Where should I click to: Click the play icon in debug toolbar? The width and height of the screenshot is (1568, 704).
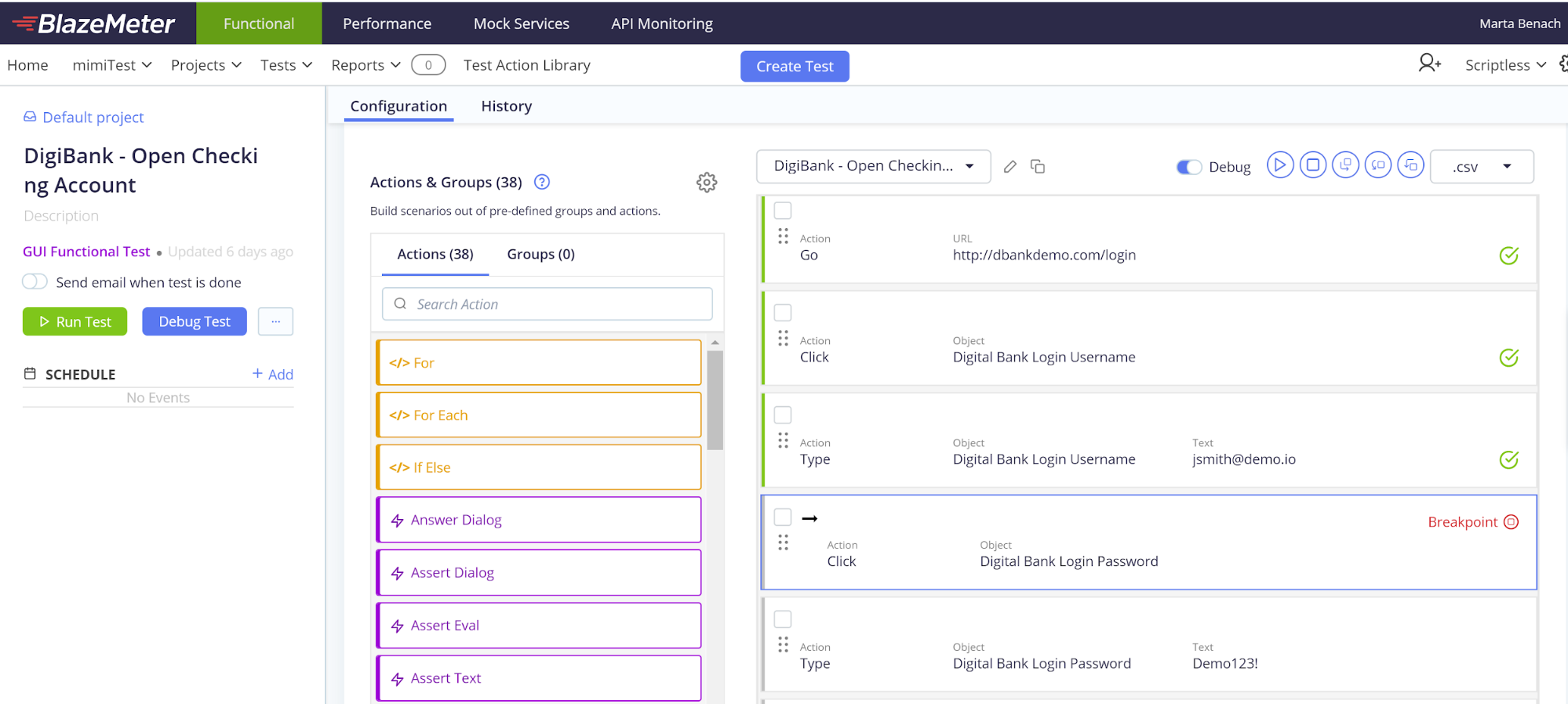click(1279, 165)
